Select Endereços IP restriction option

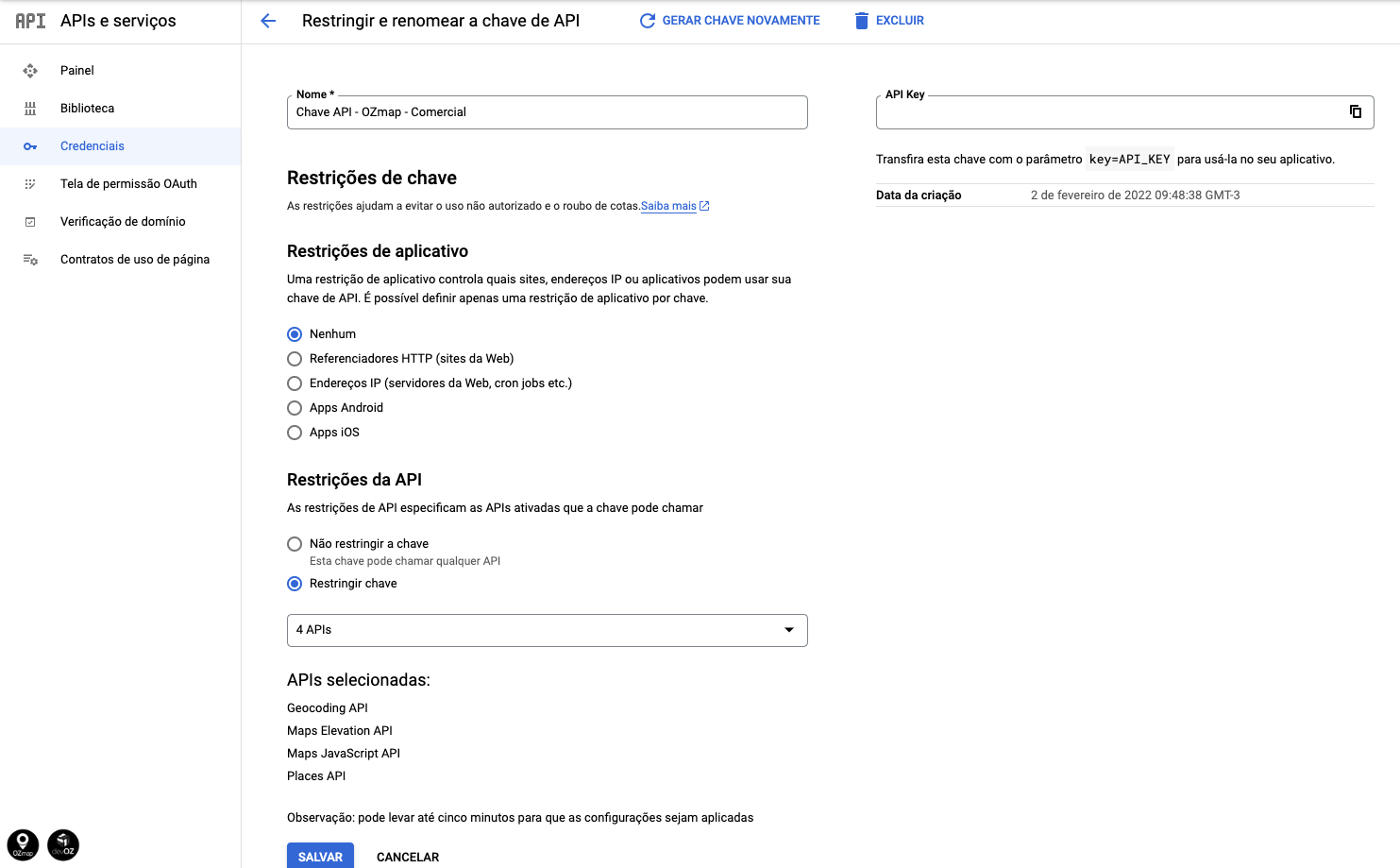295,383
